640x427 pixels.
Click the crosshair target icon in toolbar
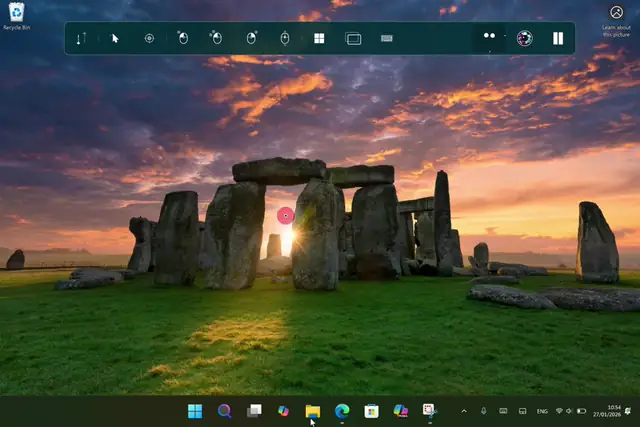point(149,38)
